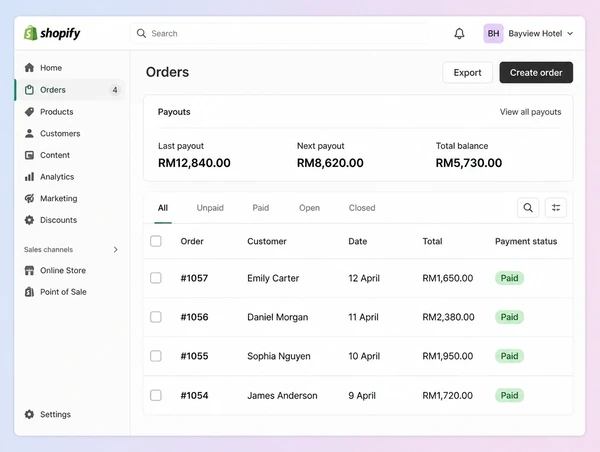Click the Payment status column header
The image size is (600, 452).
(x=526, y=242)
